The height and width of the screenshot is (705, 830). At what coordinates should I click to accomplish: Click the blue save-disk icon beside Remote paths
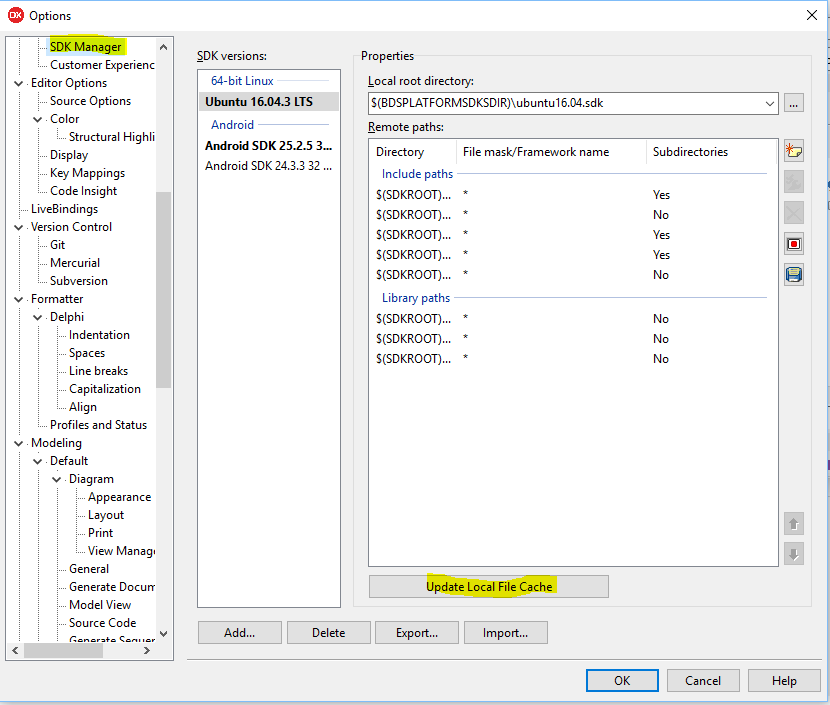(x=793, y=275)
